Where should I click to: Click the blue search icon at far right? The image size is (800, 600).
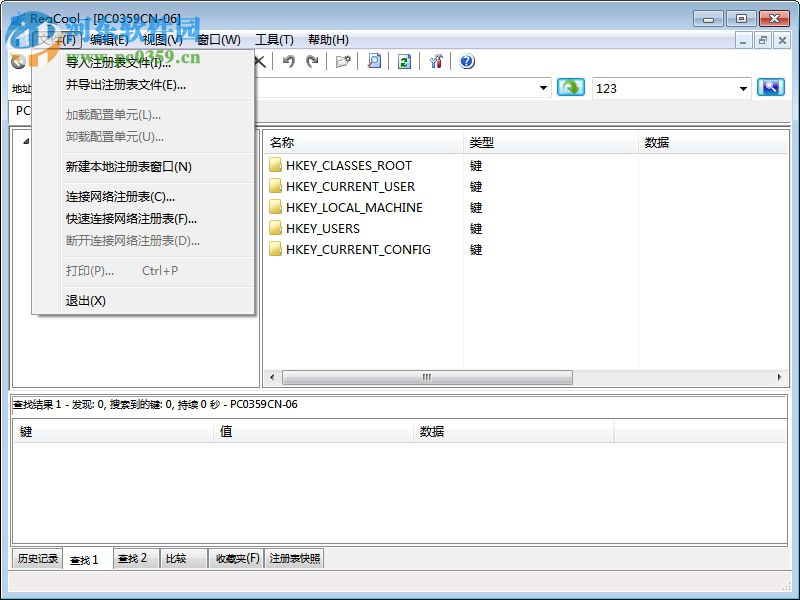tap(770, 87)
